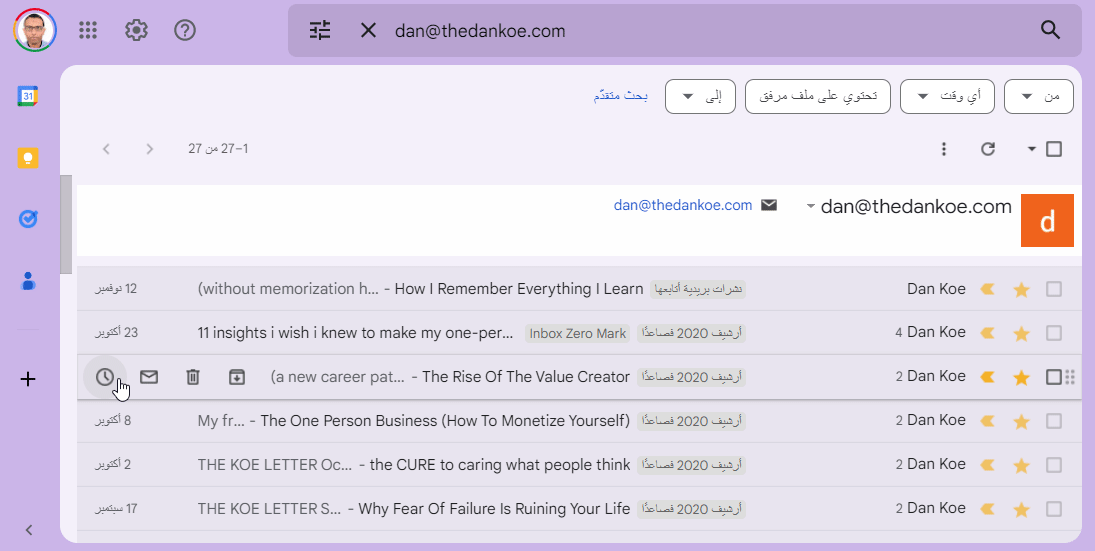Select checkbox for How I Remember Everything email
This screenshot has height=551, width=1095.
coord(1053,289)
